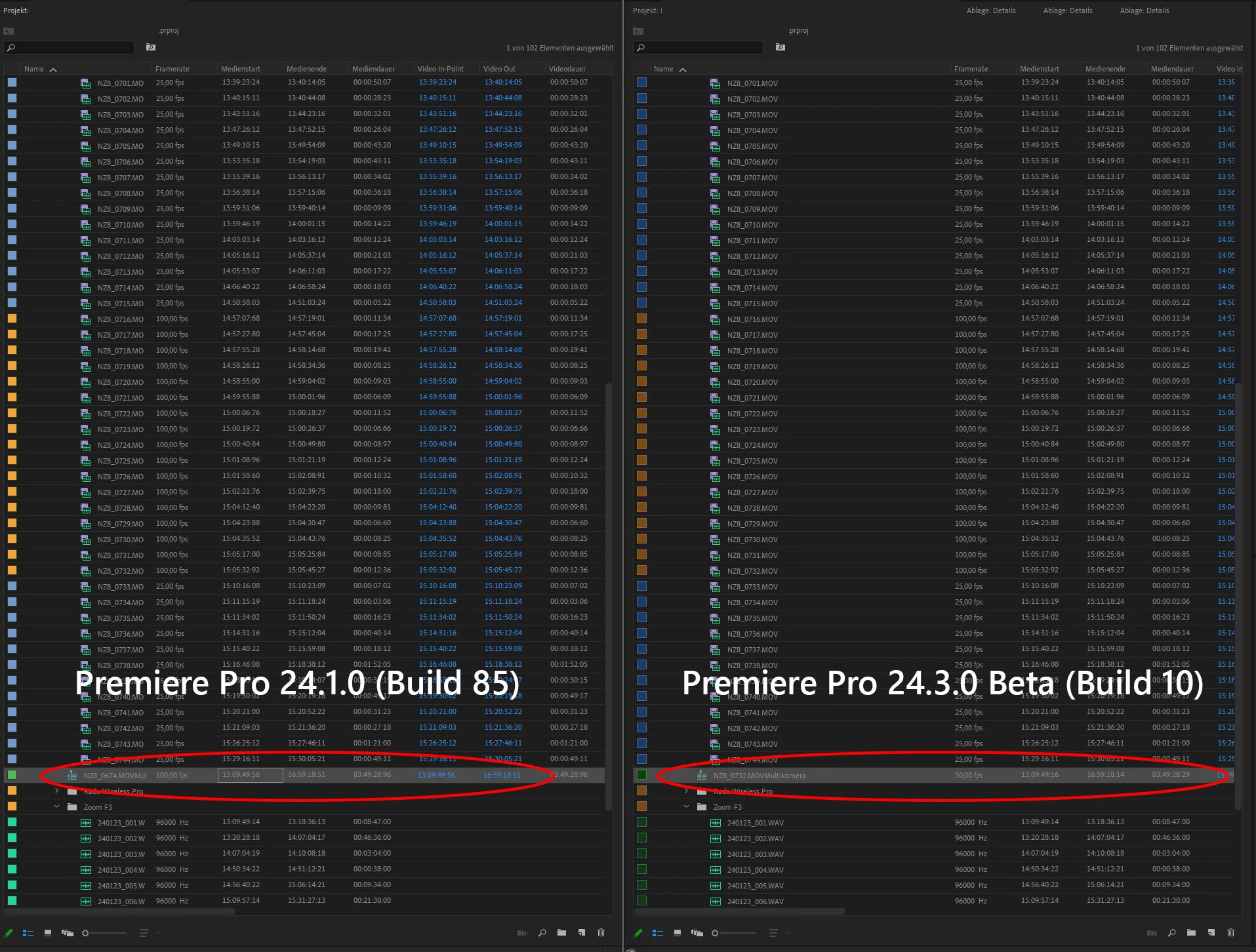
Task: Switch to list view in right panel
Action: coord(658,933)
